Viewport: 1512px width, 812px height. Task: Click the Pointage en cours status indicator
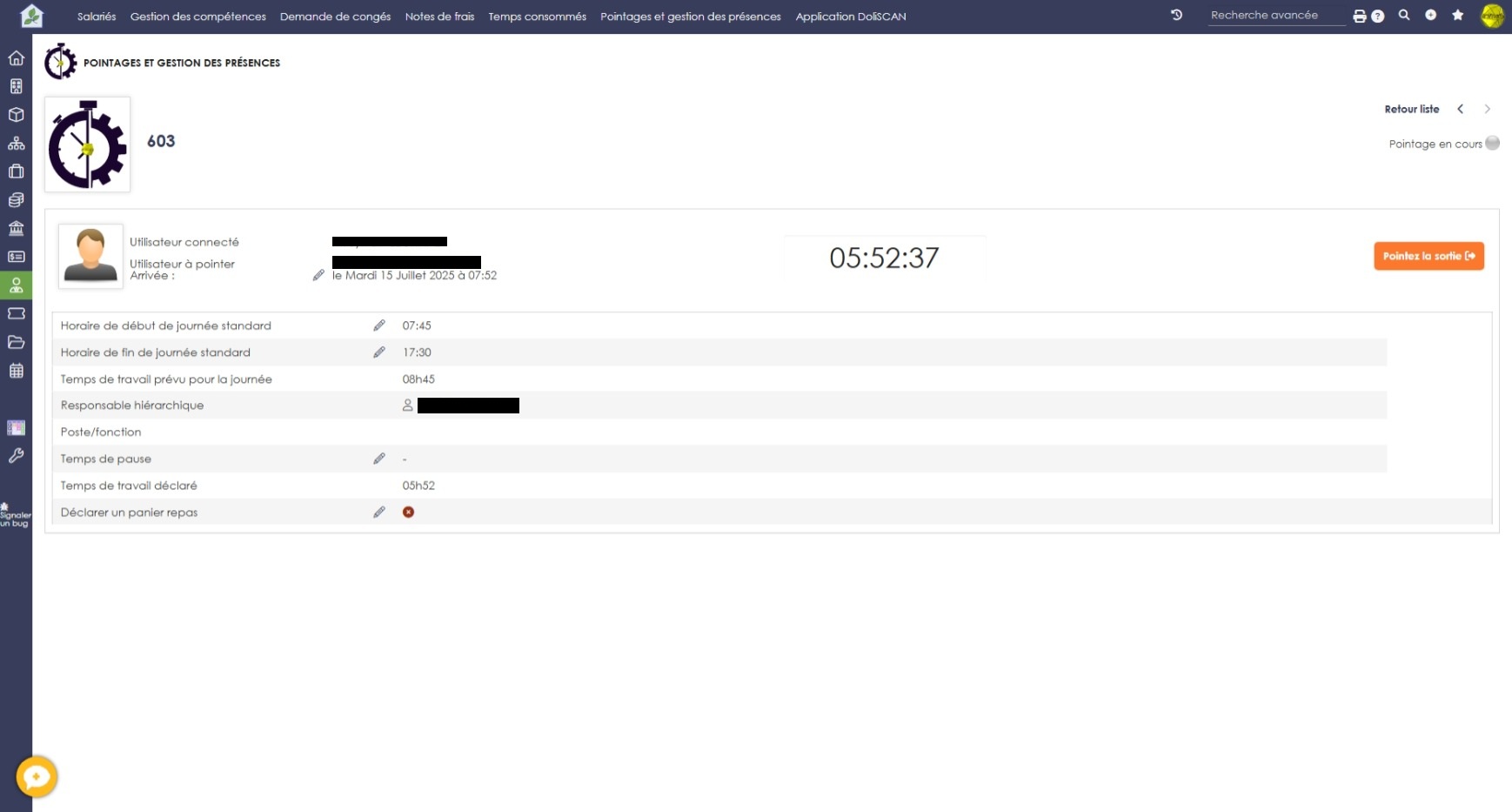point(1493,144)
